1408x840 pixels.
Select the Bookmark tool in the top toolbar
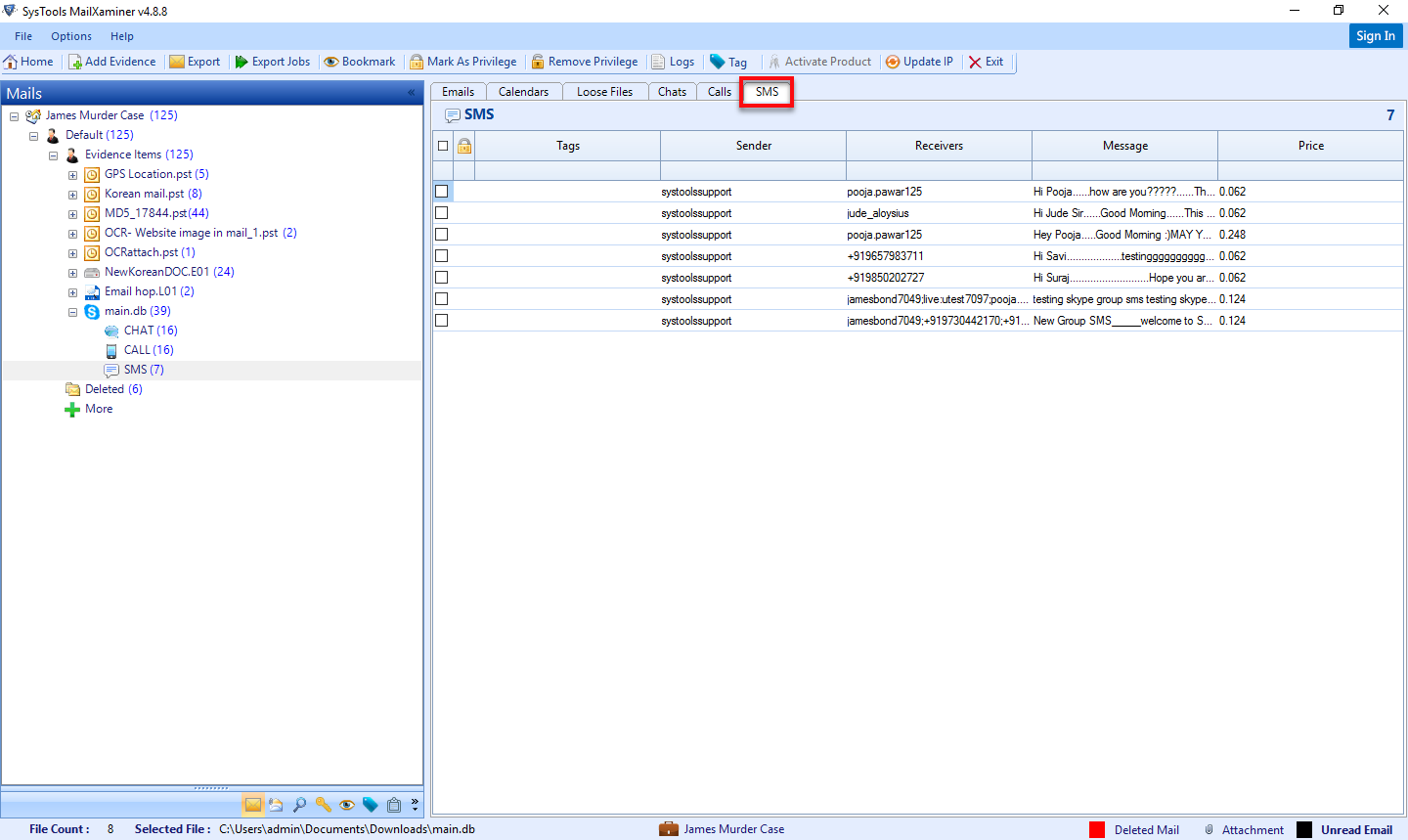tap(359, 61)
